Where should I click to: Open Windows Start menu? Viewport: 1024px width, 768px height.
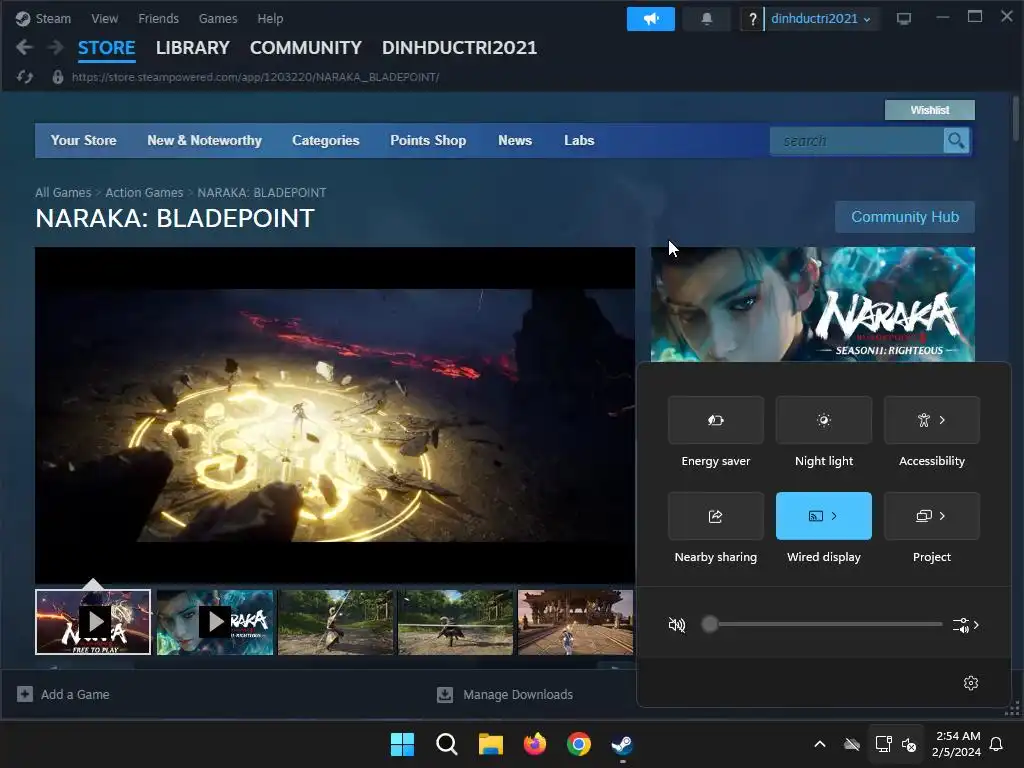pyautogui.click(x=402, y=744)
